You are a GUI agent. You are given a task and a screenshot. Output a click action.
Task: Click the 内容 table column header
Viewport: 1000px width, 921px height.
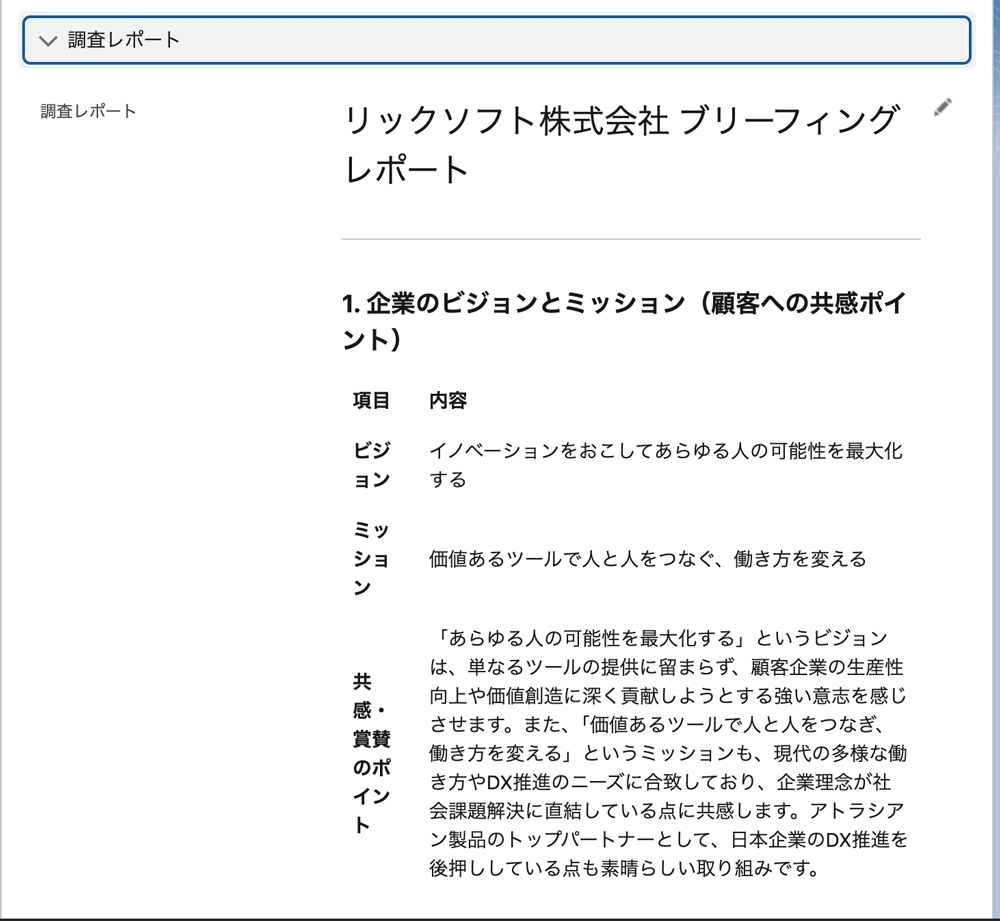point(448,401)
